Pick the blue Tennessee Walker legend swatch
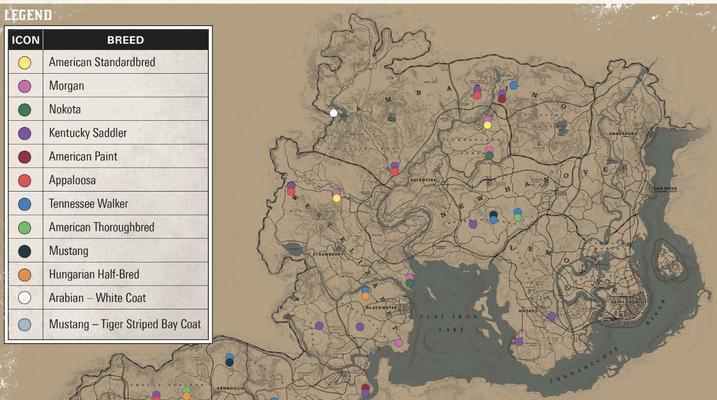 [x=25, y=204]
